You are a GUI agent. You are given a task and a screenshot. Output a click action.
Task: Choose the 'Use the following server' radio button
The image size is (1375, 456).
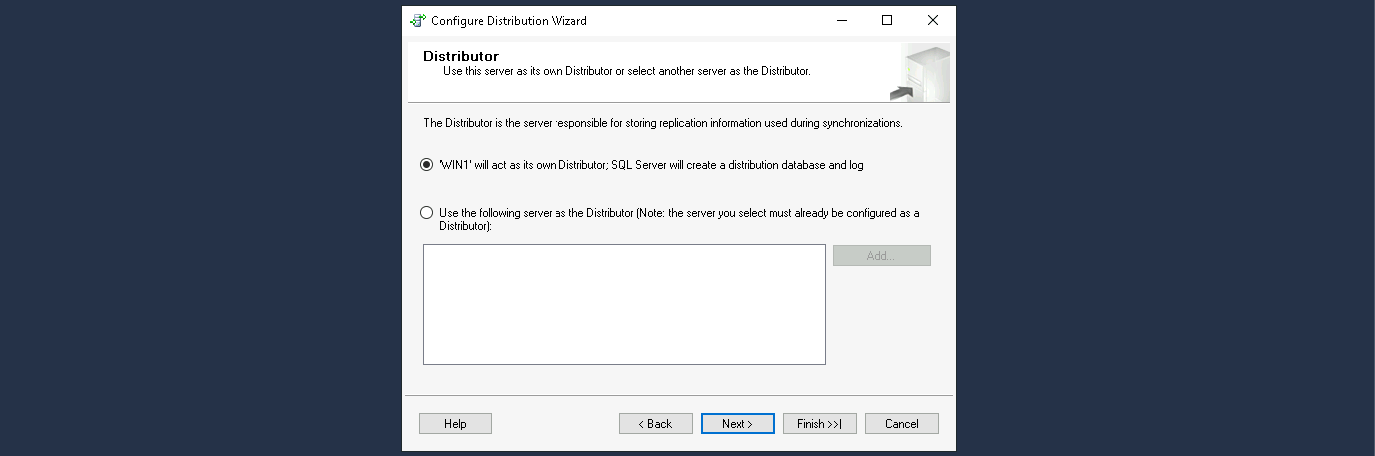point(427,213)
